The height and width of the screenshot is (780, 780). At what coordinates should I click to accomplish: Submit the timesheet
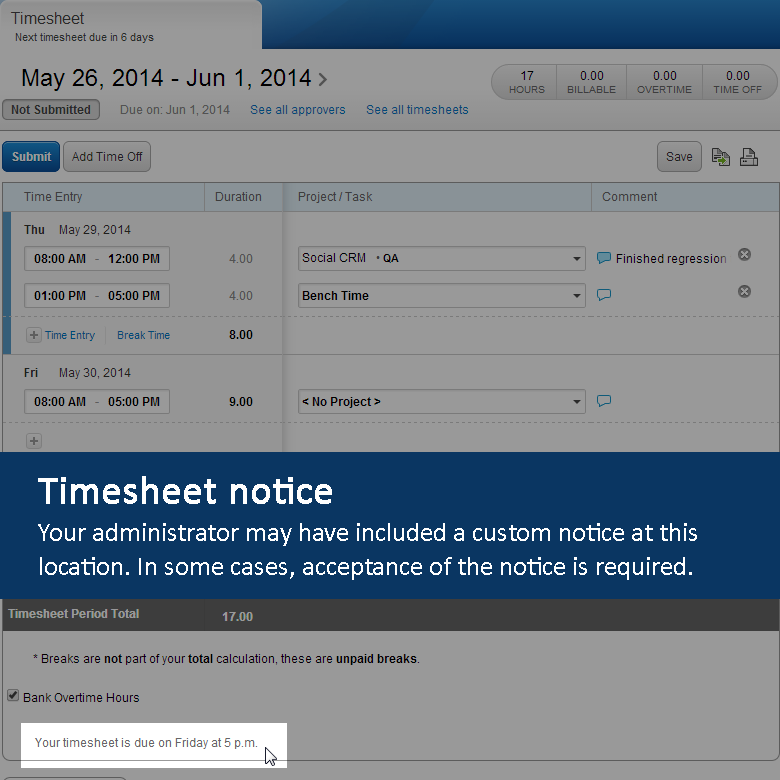31,157
